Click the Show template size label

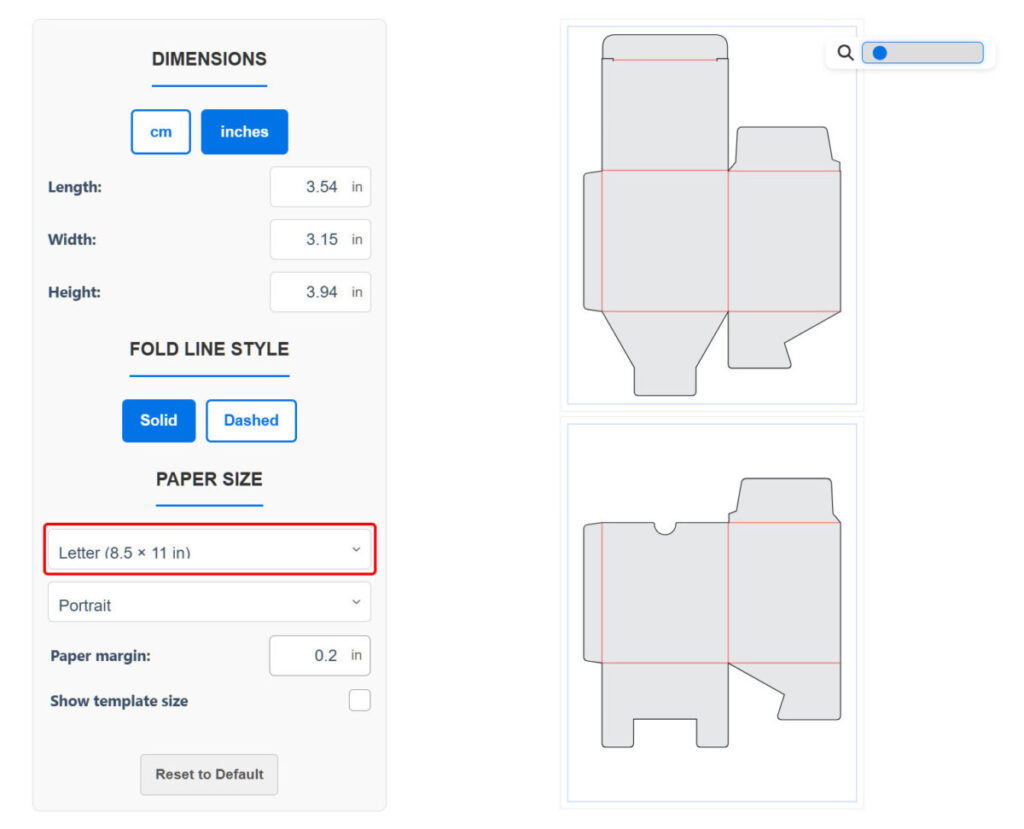pos(119,701)
